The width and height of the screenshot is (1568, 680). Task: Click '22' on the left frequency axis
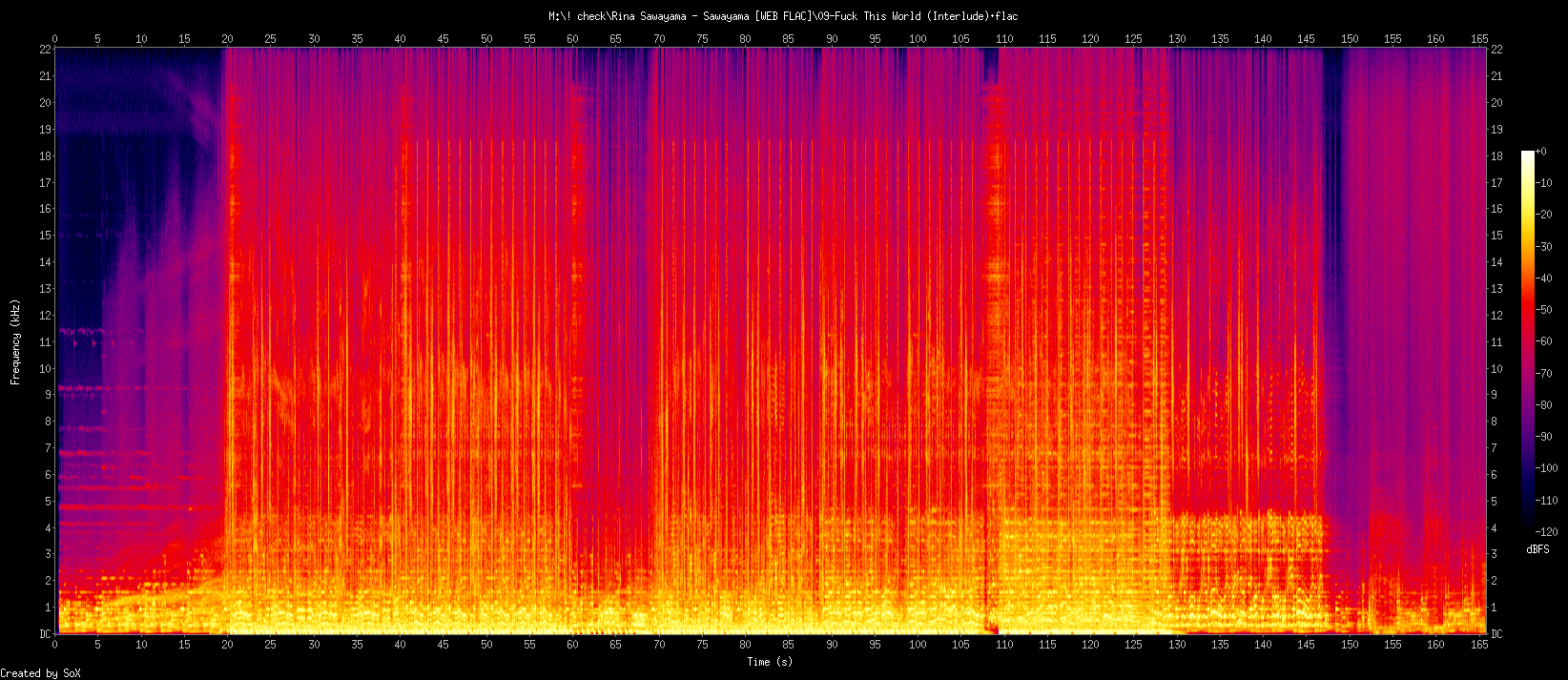tap(45, 50)
